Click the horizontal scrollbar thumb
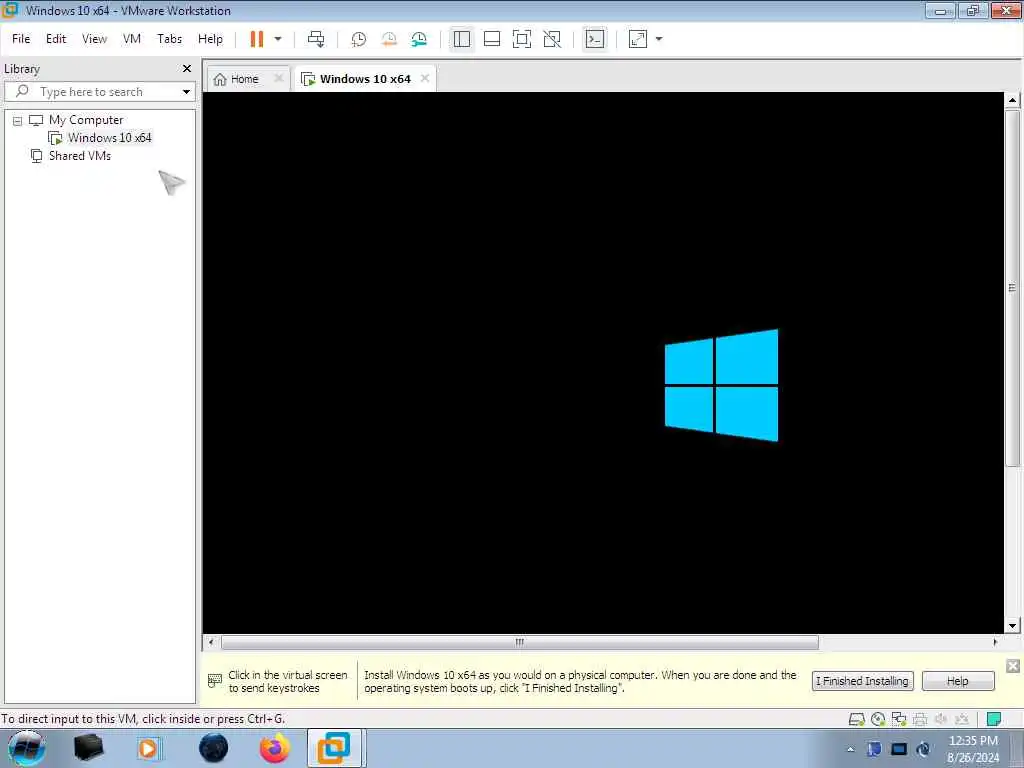Image resolution: width=1024 pixels, height=768 pixels. tap(520, 643)
